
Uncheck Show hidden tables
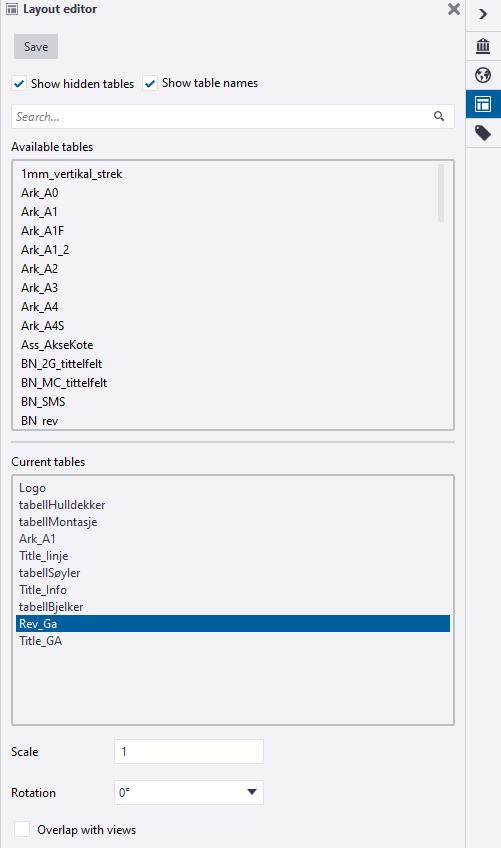click(x=19, y=84)
